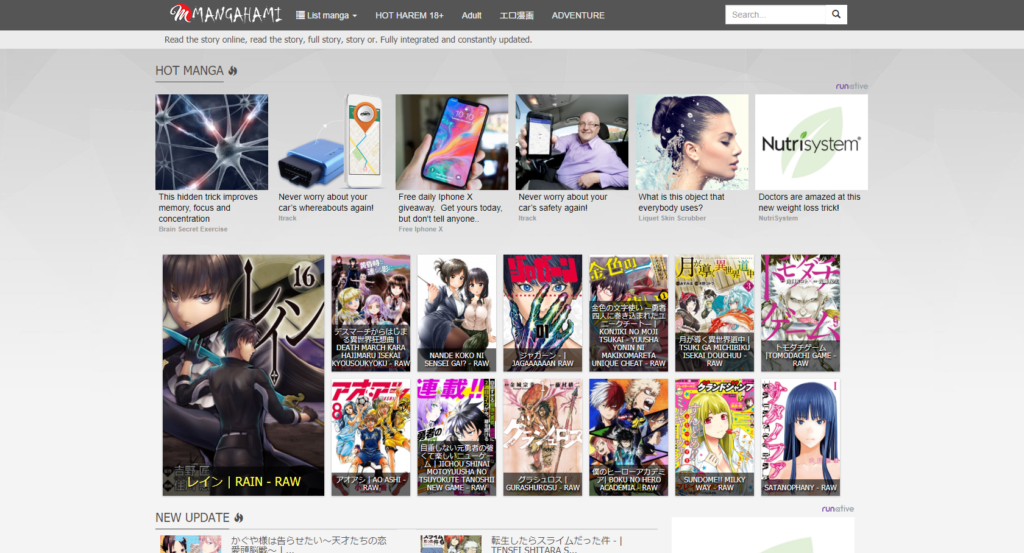Open Boku no Hero Academia RAW cover
Viewport: 1024px width, 553px height.
628,437
